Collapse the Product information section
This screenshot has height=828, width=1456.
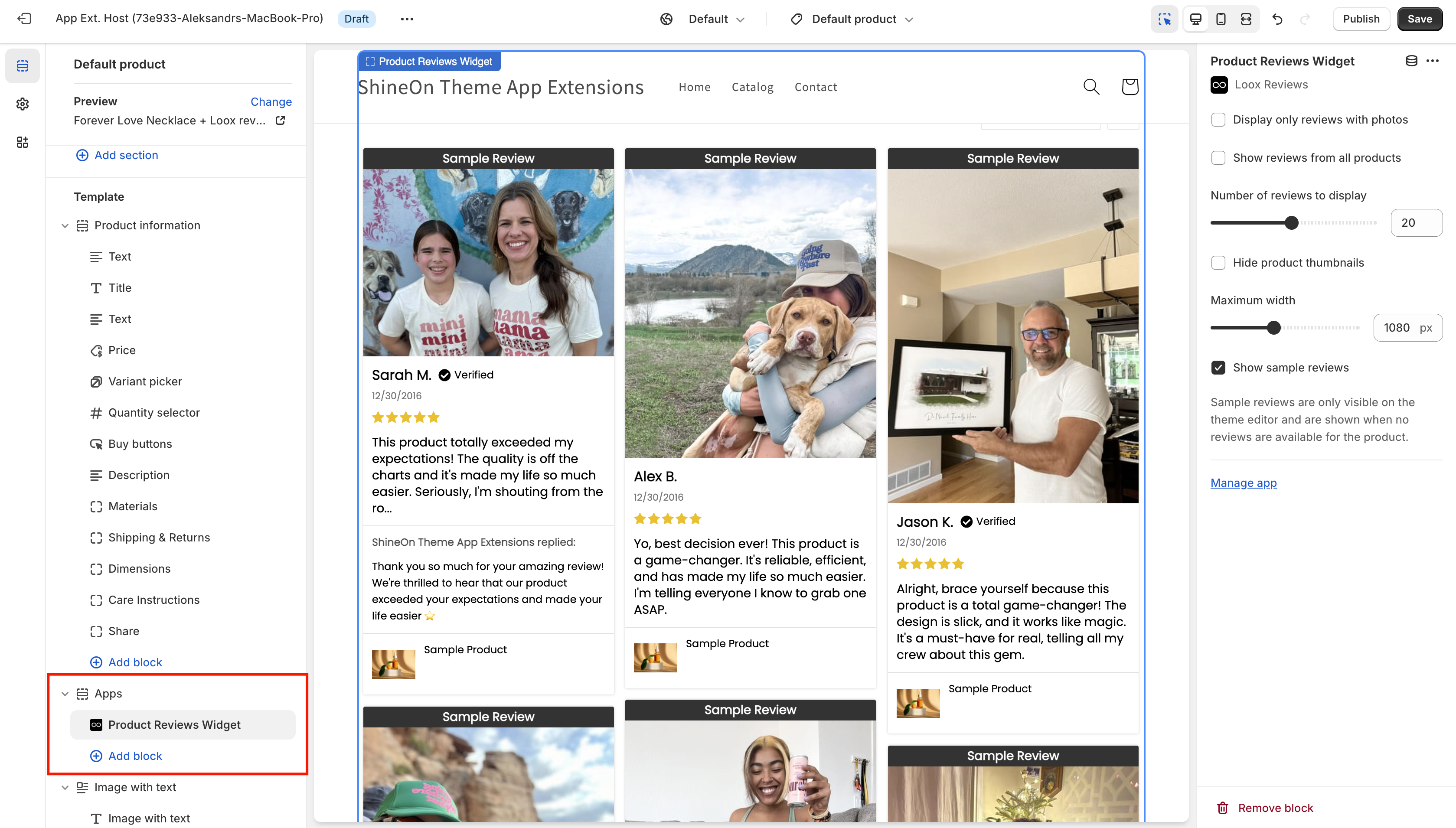click(65, 226)
